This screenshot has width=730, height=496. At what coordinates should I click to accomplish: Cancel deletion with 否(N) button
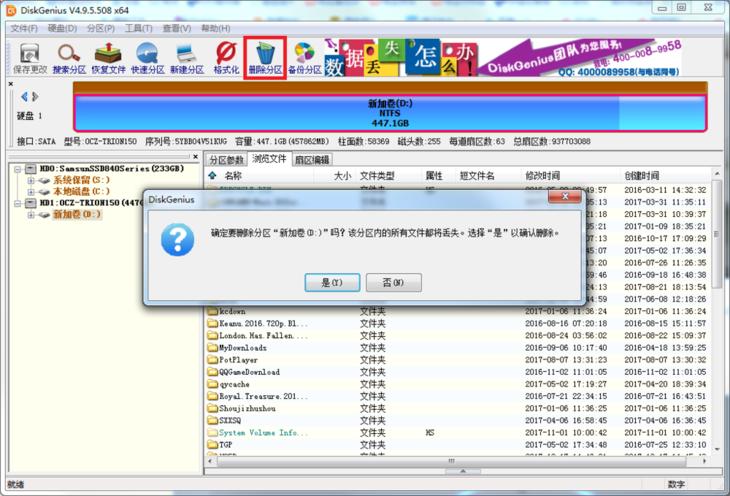pos(394,283)
